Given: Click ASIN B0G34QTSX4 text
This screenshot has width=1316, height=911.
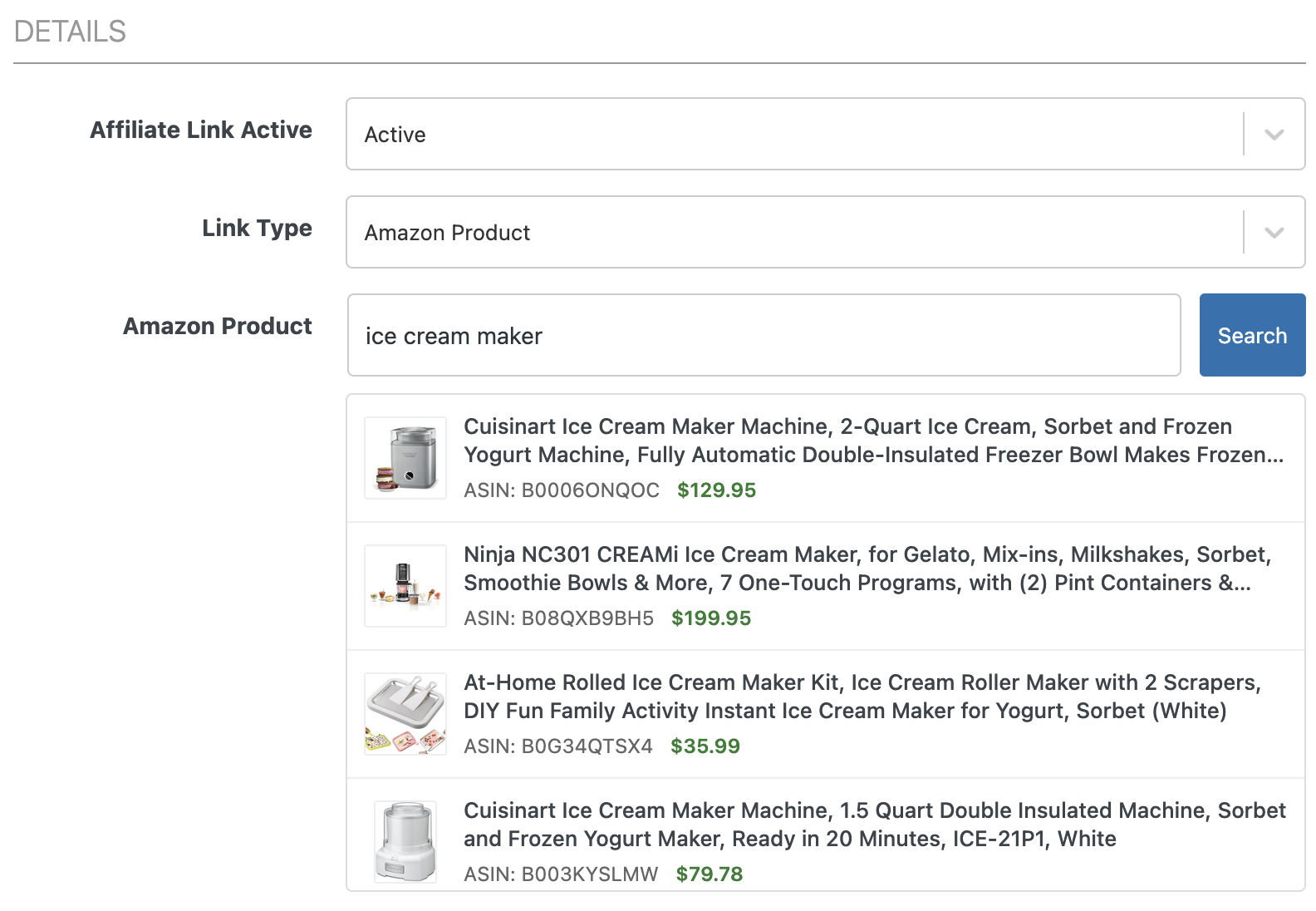Looking at the screenshot, I should tap(557, 746).
